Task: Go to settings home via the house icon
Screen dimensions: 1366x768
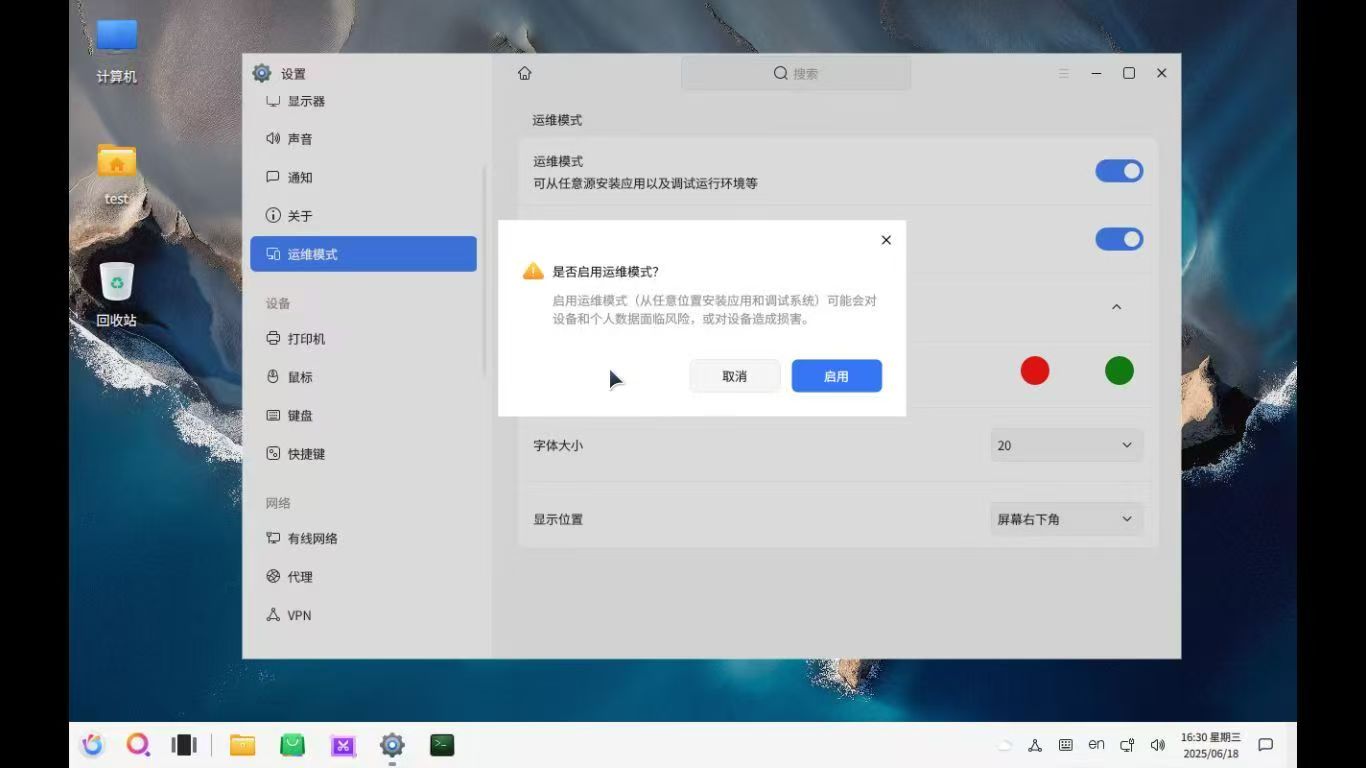Action: click(x=524, y=73)
